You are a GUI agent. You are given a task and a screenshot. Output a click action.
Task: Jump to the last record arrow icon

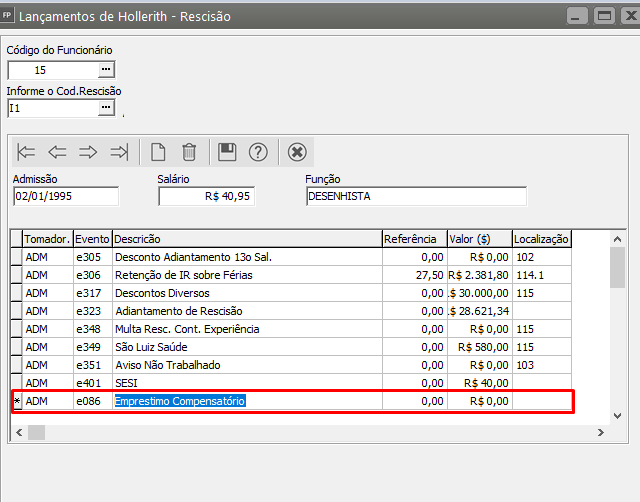pyautogui.click(x=119, y=152)
